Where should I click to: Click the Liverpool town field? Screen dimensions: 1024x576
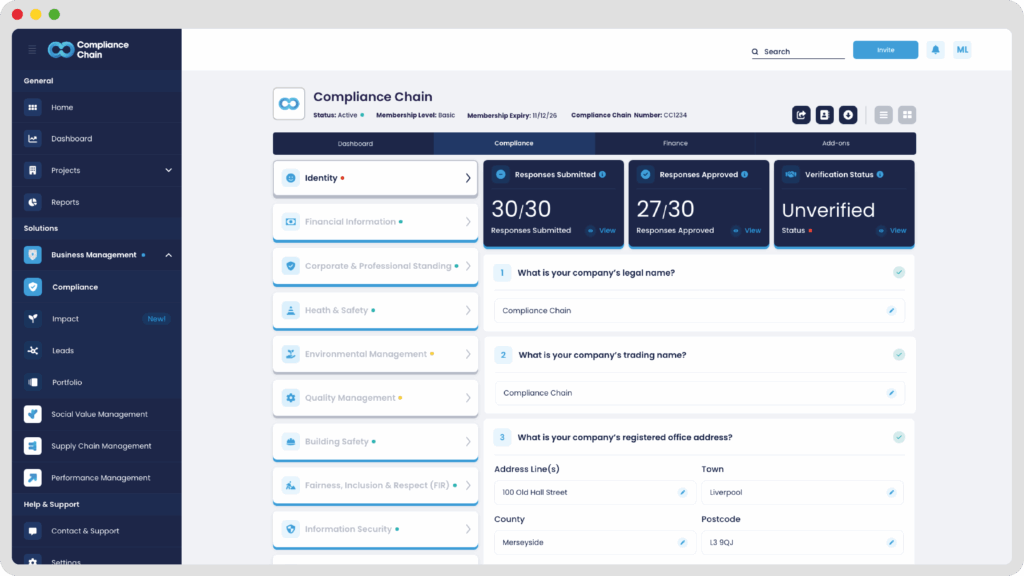(x=802, y=492)
